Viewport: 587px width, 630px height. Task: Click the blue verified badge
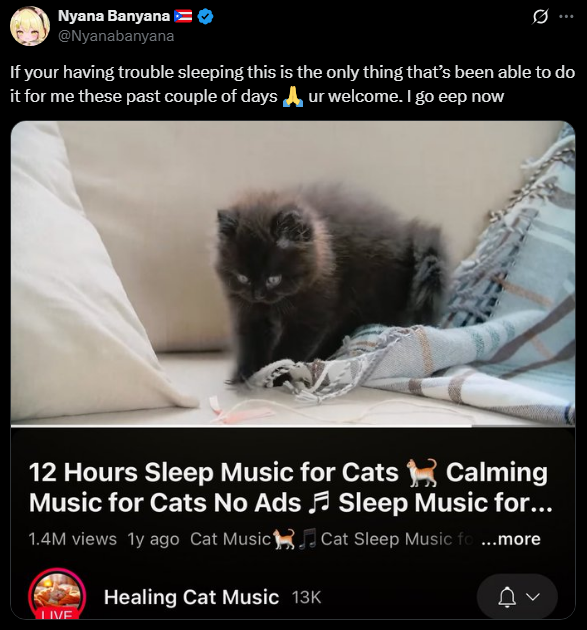click(206, 16)
